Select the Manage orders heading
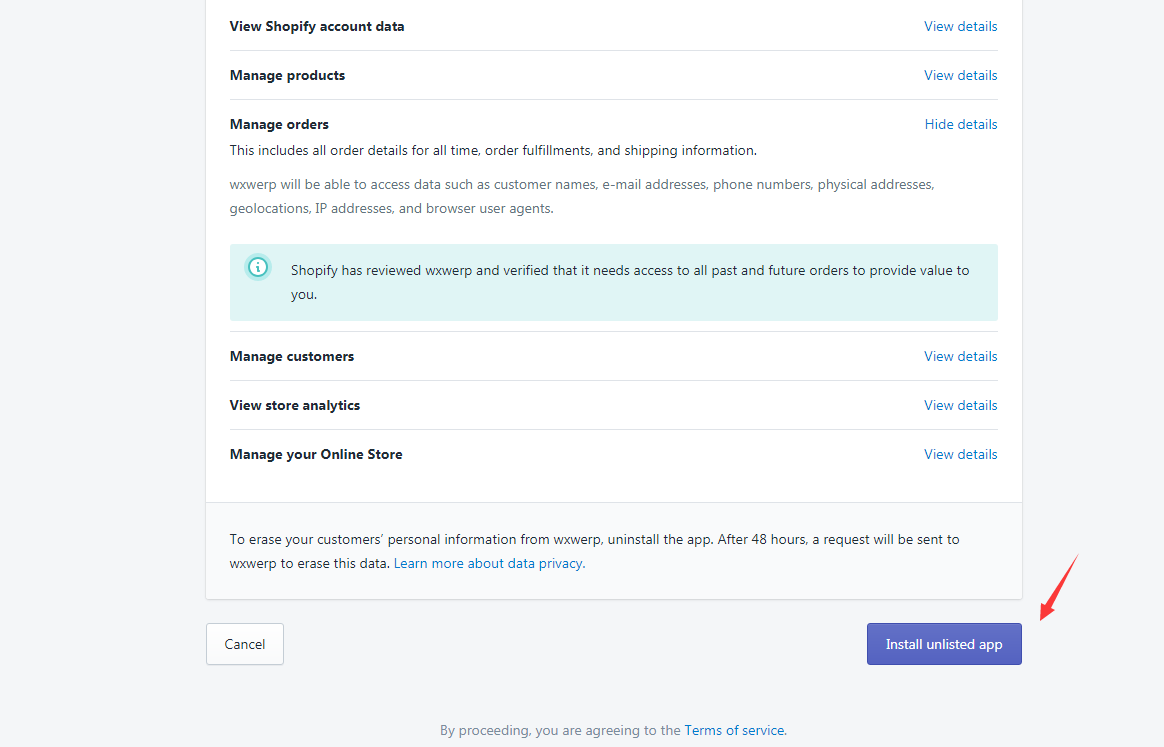Screen dimensions: 1164x747 coord(279,124)
